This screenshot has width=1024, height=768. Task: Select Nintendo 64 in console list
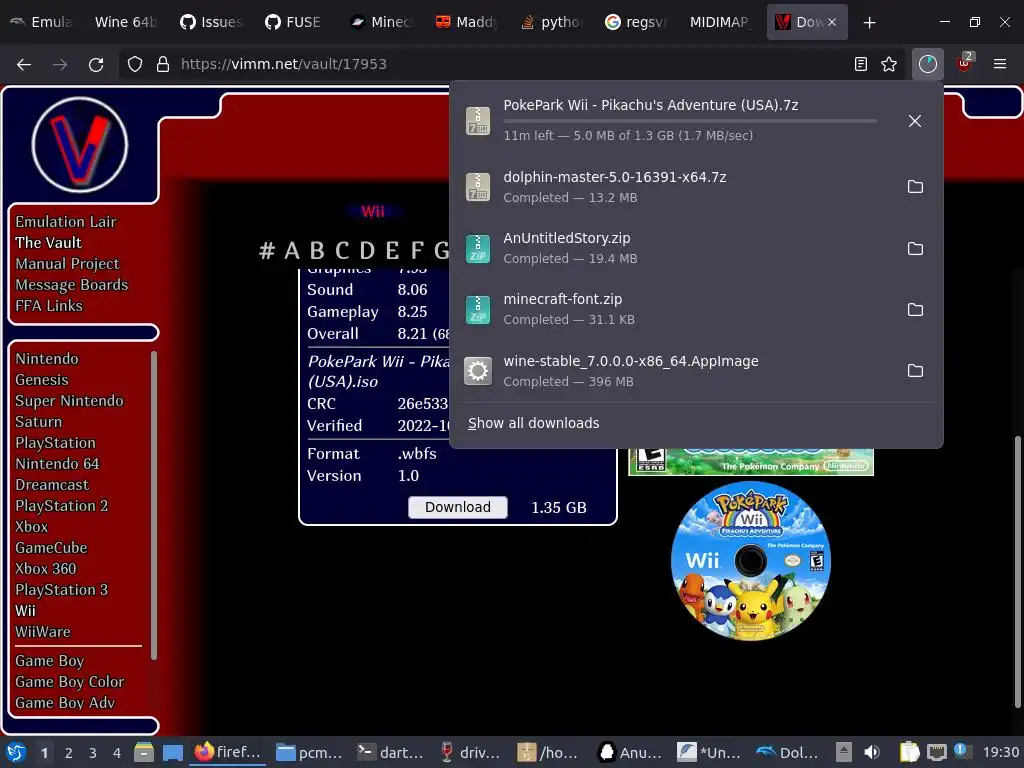pyautogui.click(x=57, y=464)
